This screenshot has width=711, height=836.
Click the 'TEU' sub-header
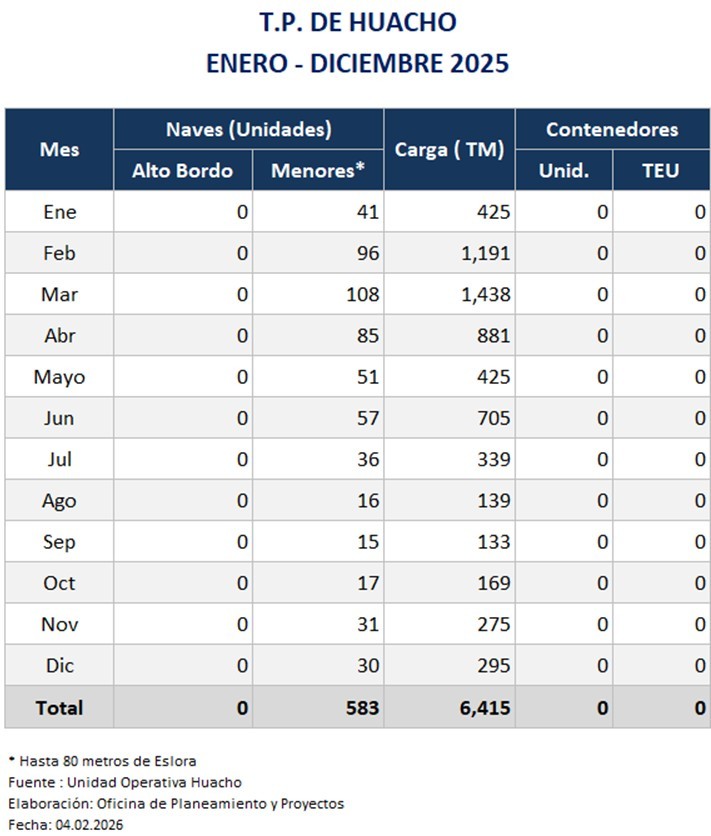(x=660, y=171)
